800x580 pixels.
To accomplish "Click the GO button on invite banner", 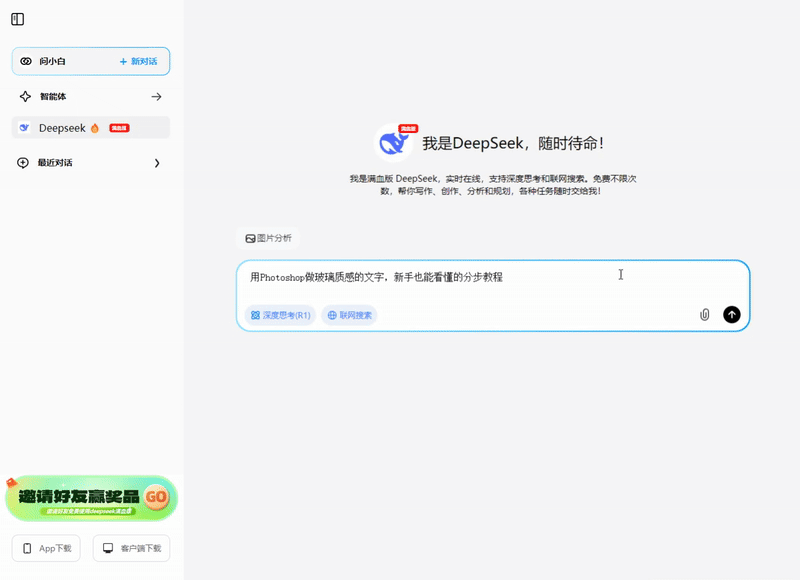I will tap(156, 496).
